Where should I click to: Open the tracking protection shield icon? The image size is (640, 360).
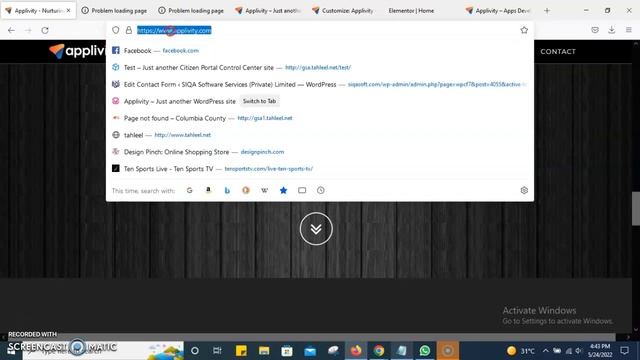[x=116, y=30]
